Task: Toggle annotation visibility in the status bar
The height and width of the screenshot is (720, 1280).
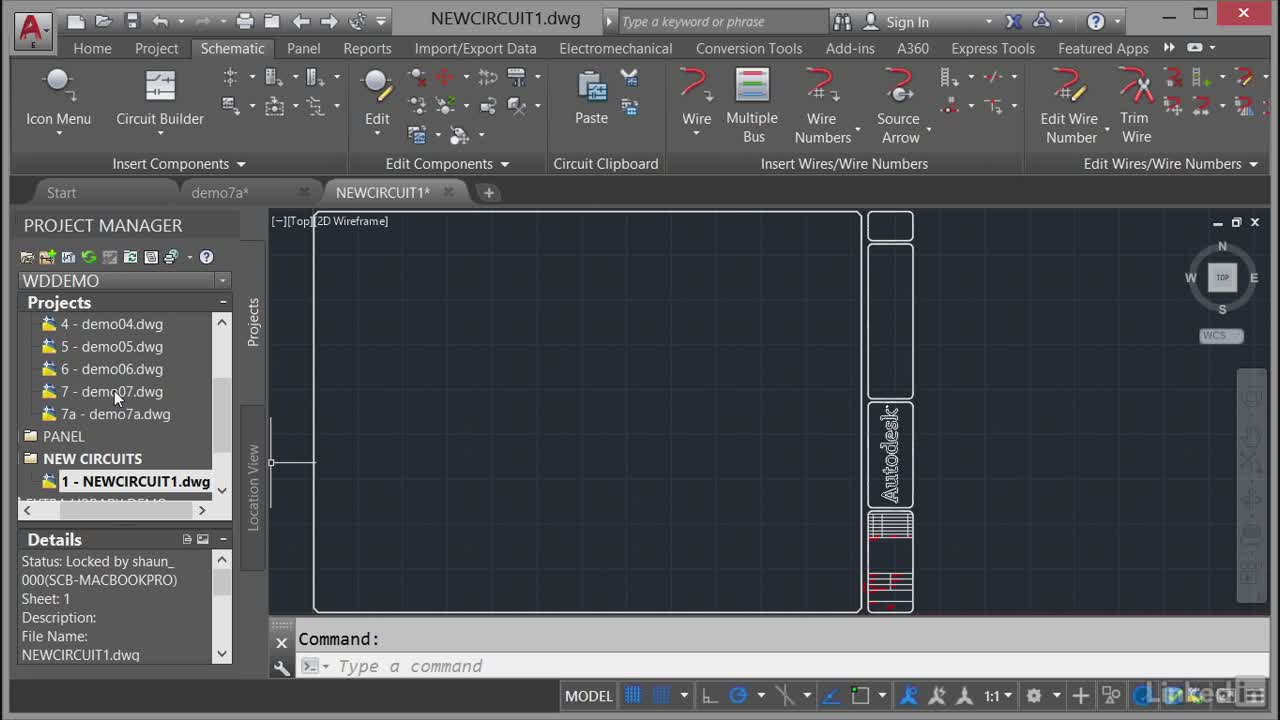Action: [910, 696]
